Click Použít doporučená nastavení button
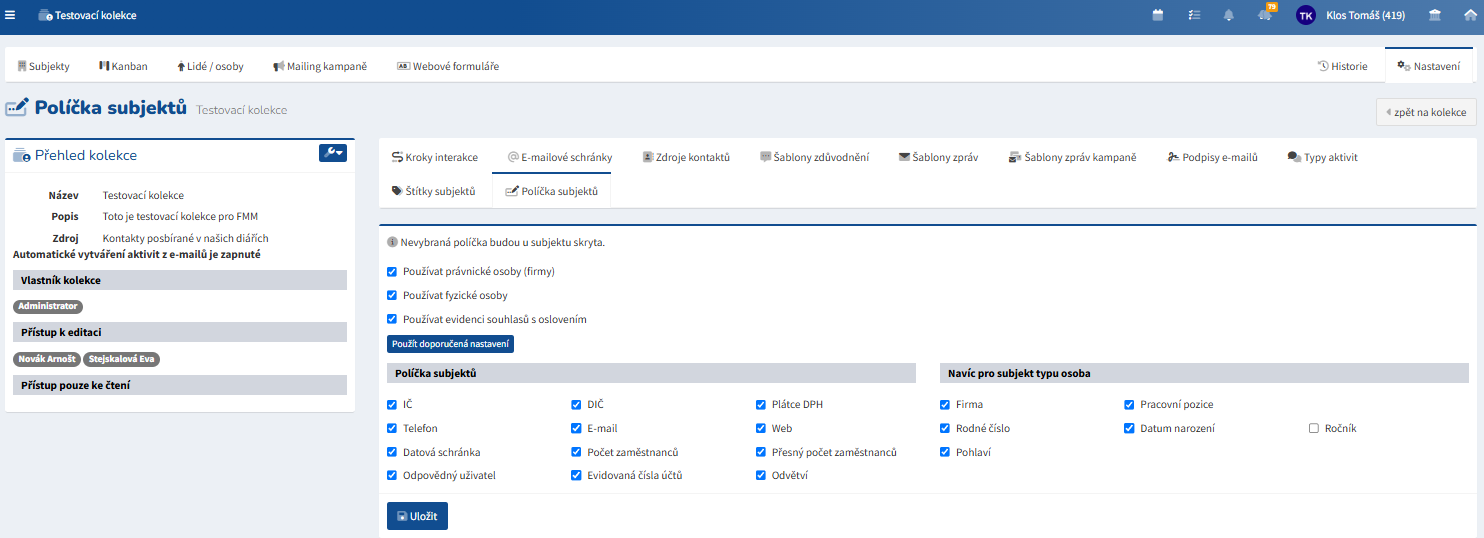Image resolution: width=1484 pixels, height=538 pixels. (x=450, y=344)
